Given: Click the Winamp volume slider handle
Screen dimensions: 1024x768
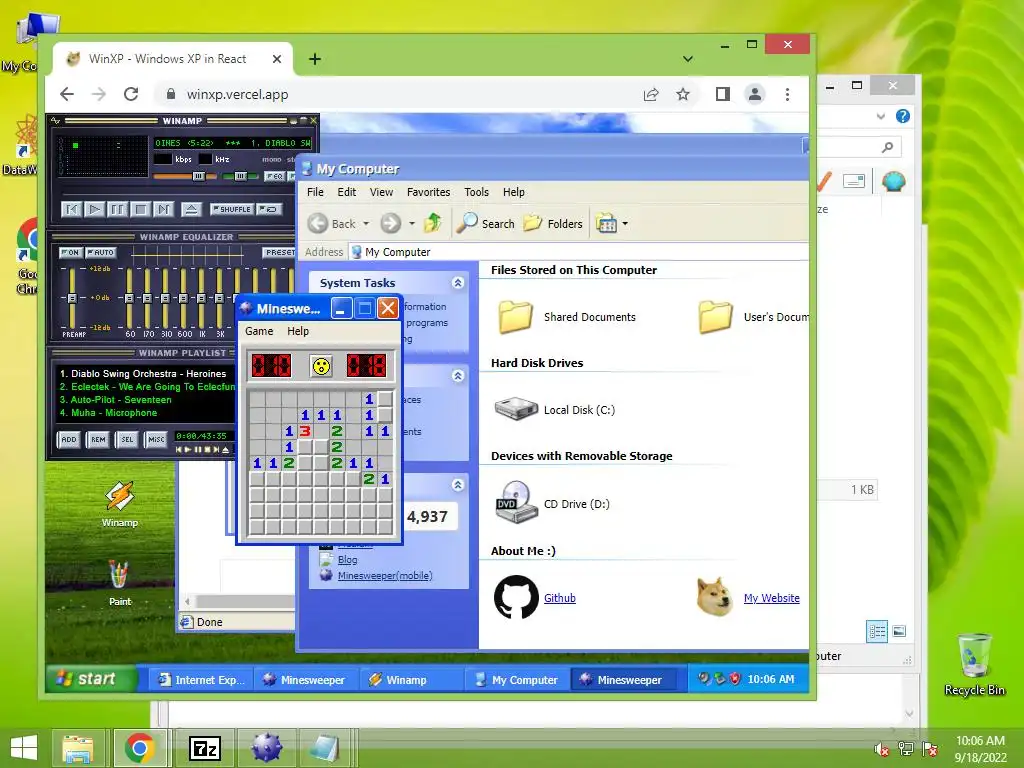Looking at the screenshot, I should pyautogui.click(x=199, y=176).
